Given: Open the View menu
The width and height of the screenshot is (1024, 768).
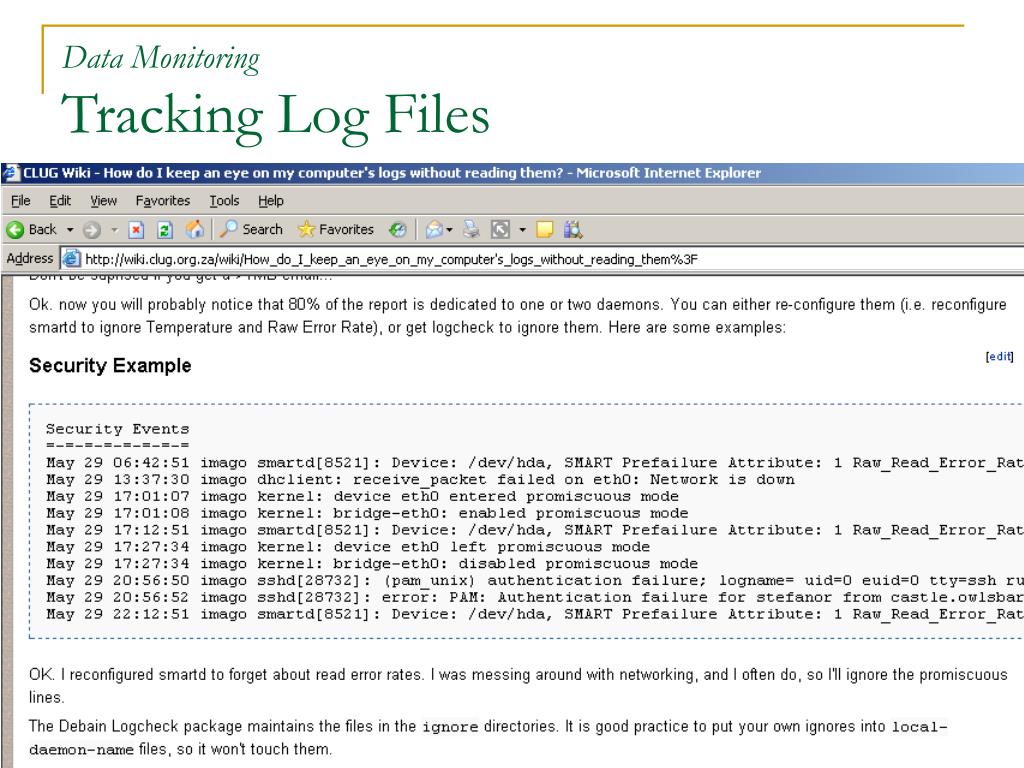Looking at the screenshot, I should (103, 200).
